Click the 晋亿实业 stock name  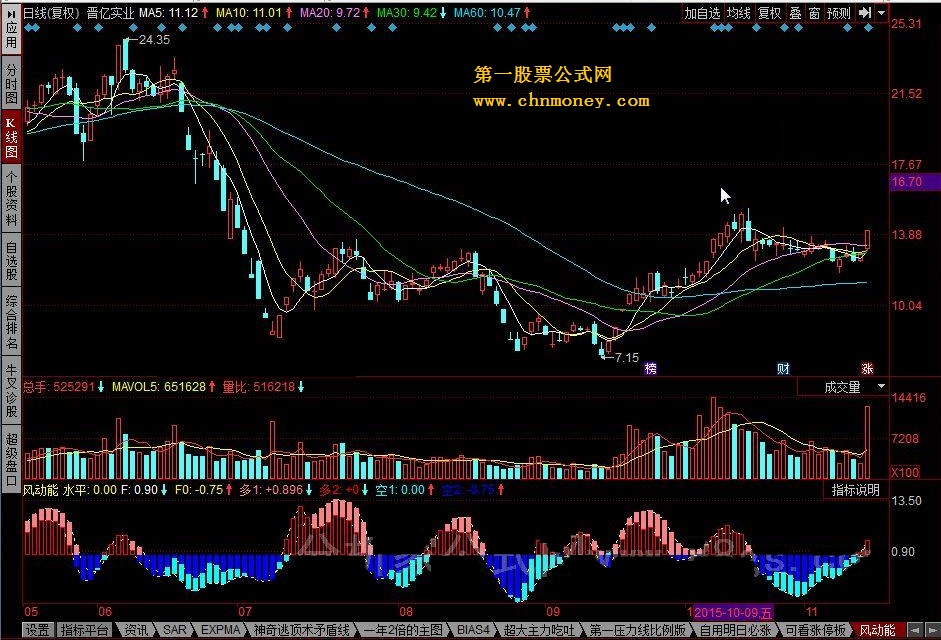tap(110, 13)
